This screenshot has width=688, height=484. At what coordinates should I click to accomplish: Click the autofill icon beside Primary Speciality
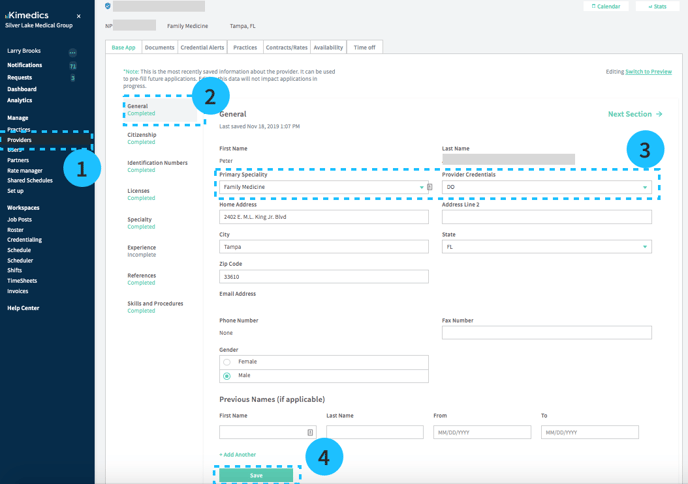(x=430, y=187)
